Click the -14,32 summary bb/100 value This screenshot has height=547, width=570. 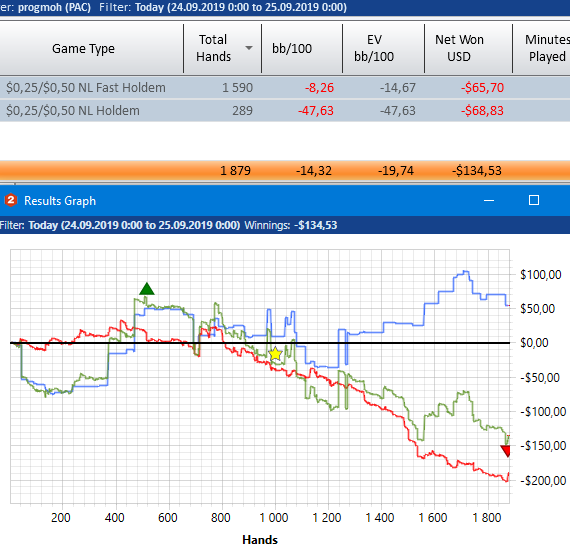(314, 170)
